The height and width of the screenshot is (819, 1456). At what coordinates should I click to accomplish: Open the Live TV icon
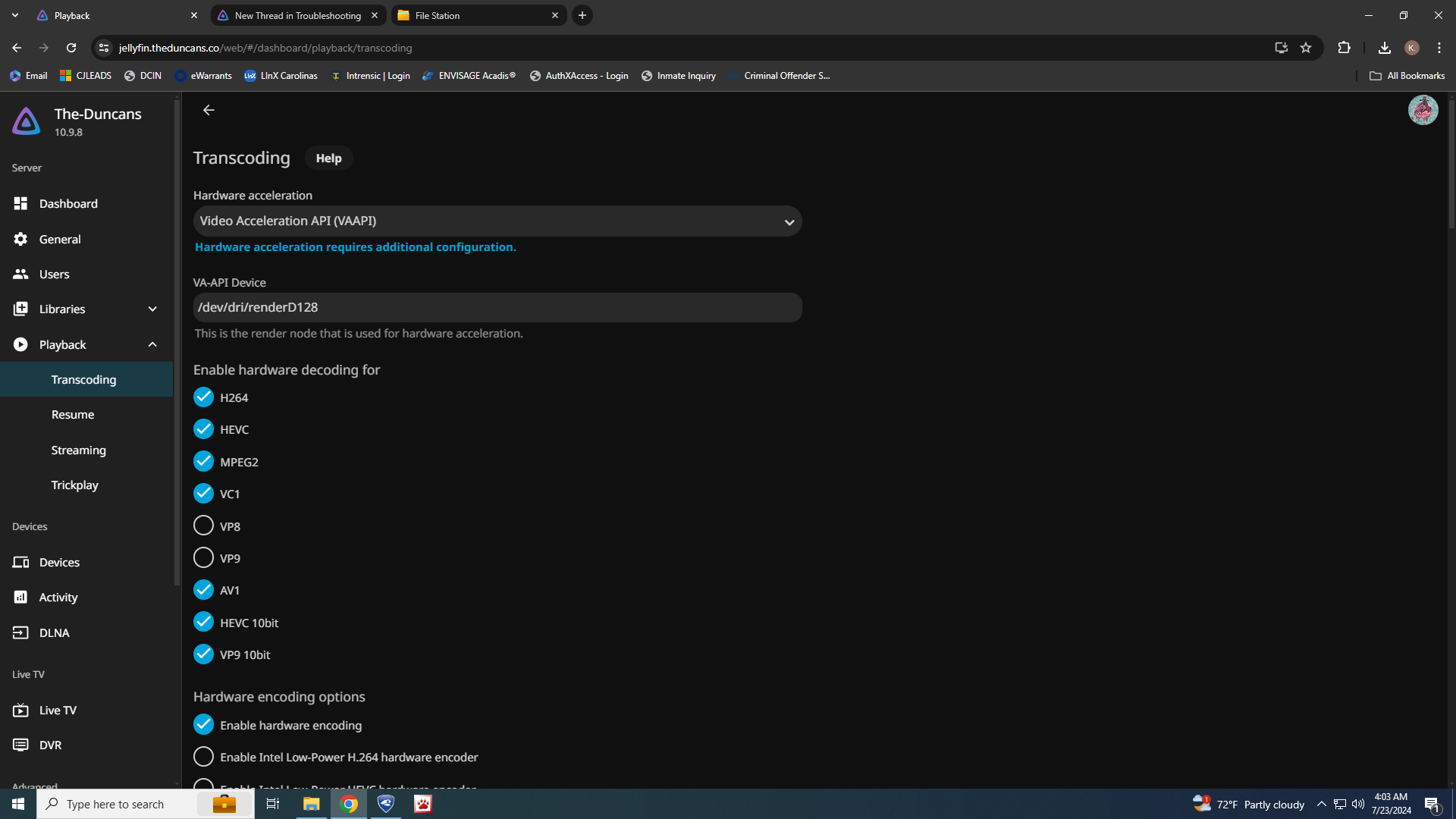20,710
